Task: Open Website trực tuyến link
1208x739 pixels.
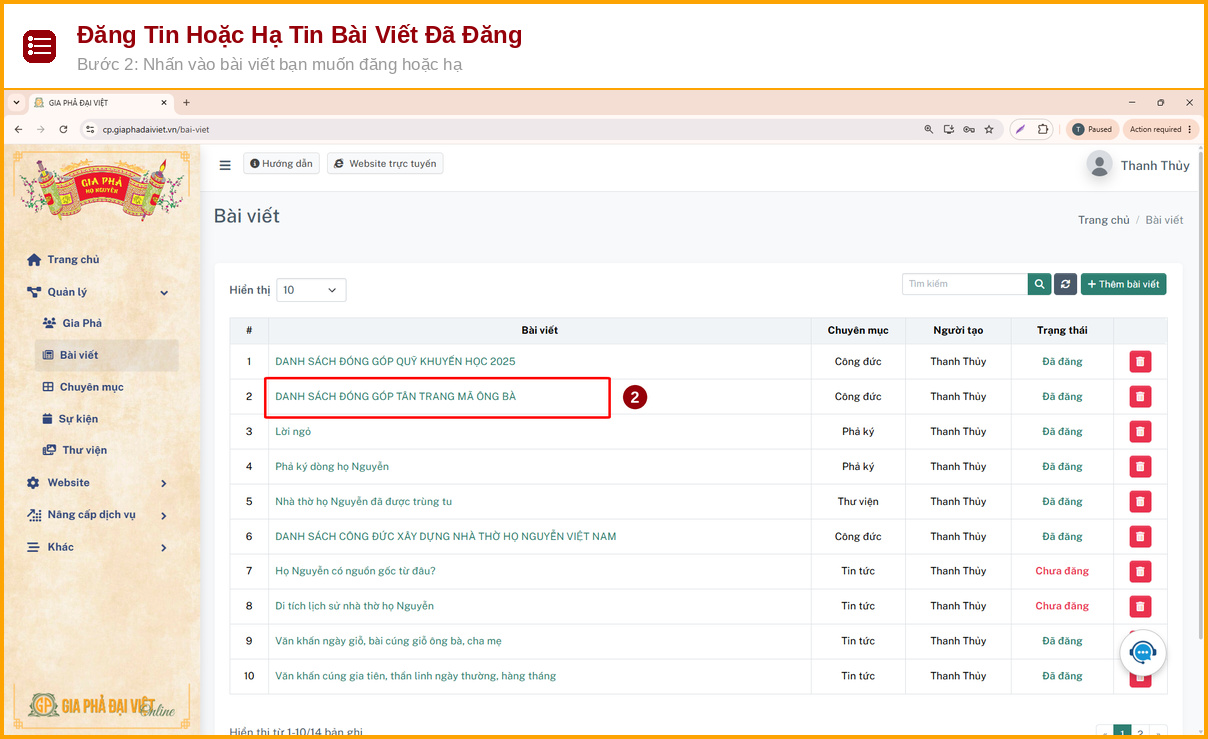Action: pyautogui.click(x=385, y=164)
